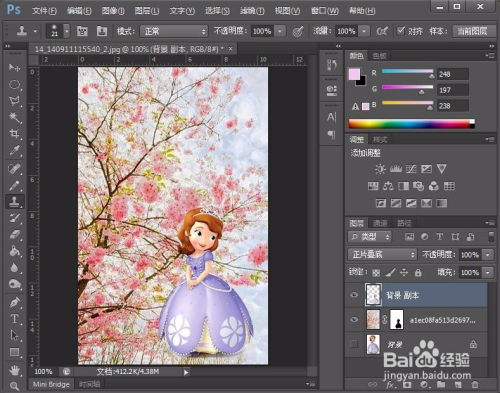500x393 pixels.
Task: Switch to the 通道 tab
Action: click(x=380, y=223)
